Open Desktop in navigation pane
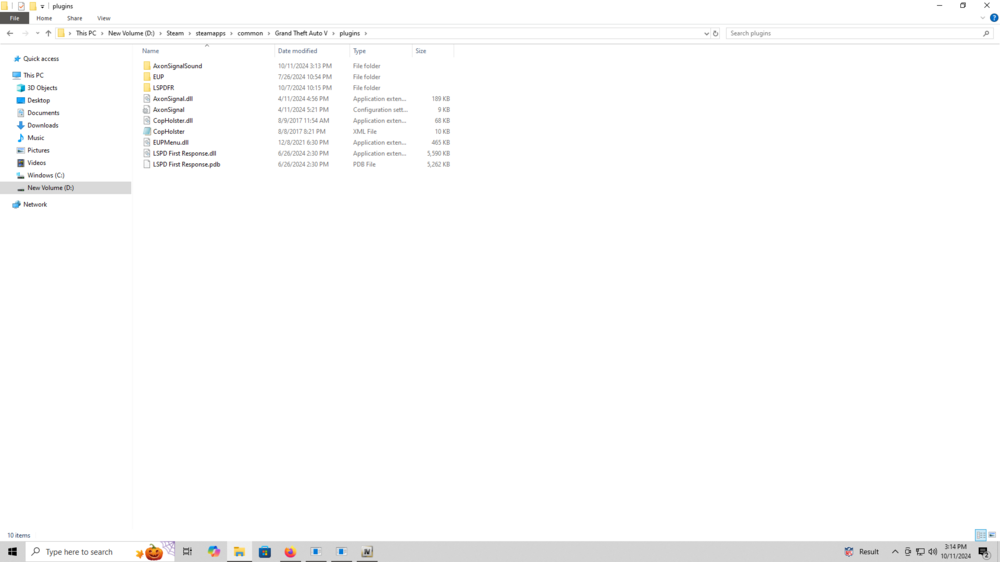1000x562 pixels. coord(38,100)
